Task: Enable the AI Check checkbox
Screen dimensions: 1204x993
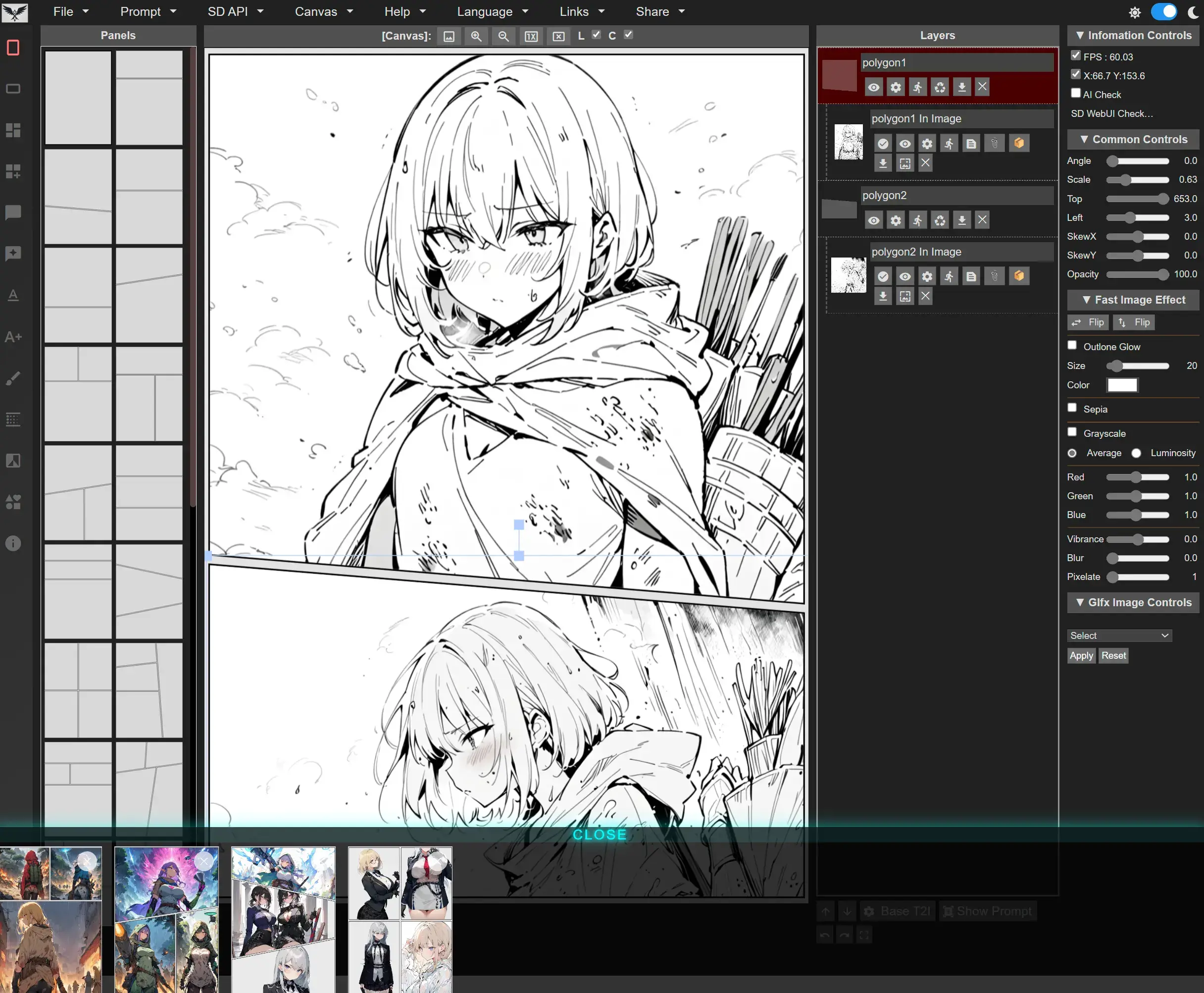Action: (1075, 93)
